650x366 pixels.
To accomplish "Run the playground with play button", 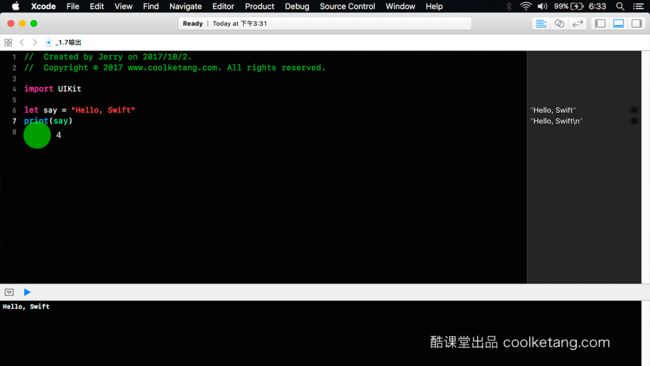I will tap(27, 292).
